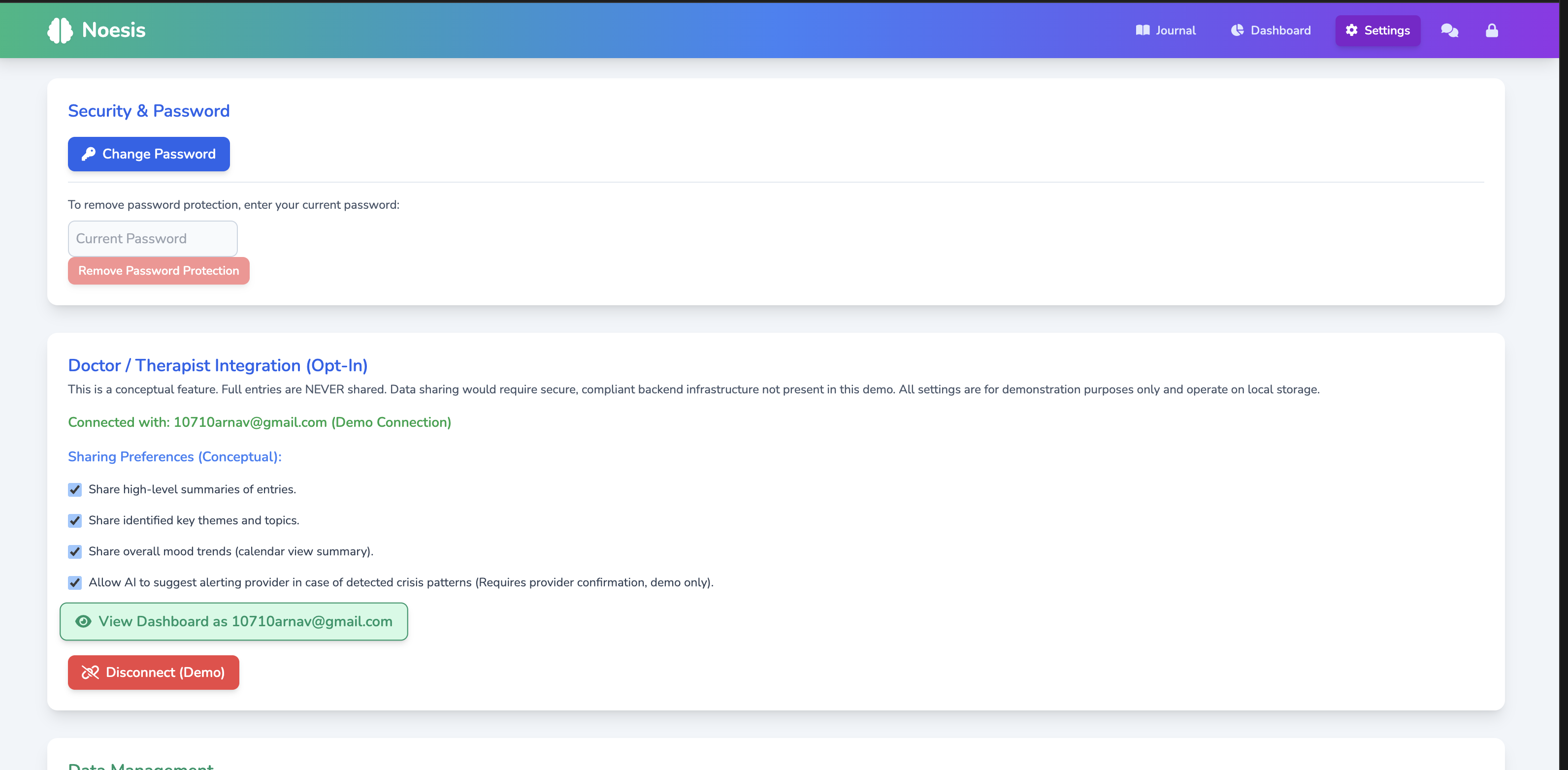Click the Noesis brand title text
The width and height of the screenshot is (1568, 770).
[114, 31]
